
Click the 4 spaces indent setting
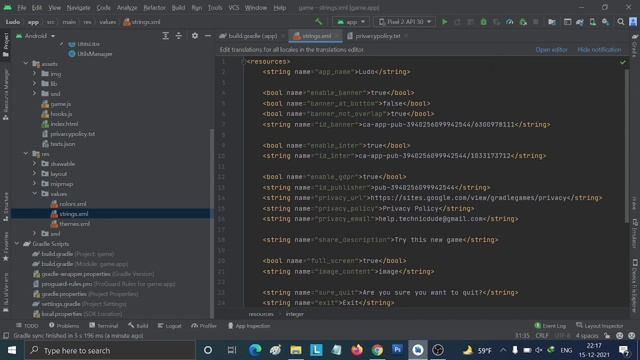587,336
